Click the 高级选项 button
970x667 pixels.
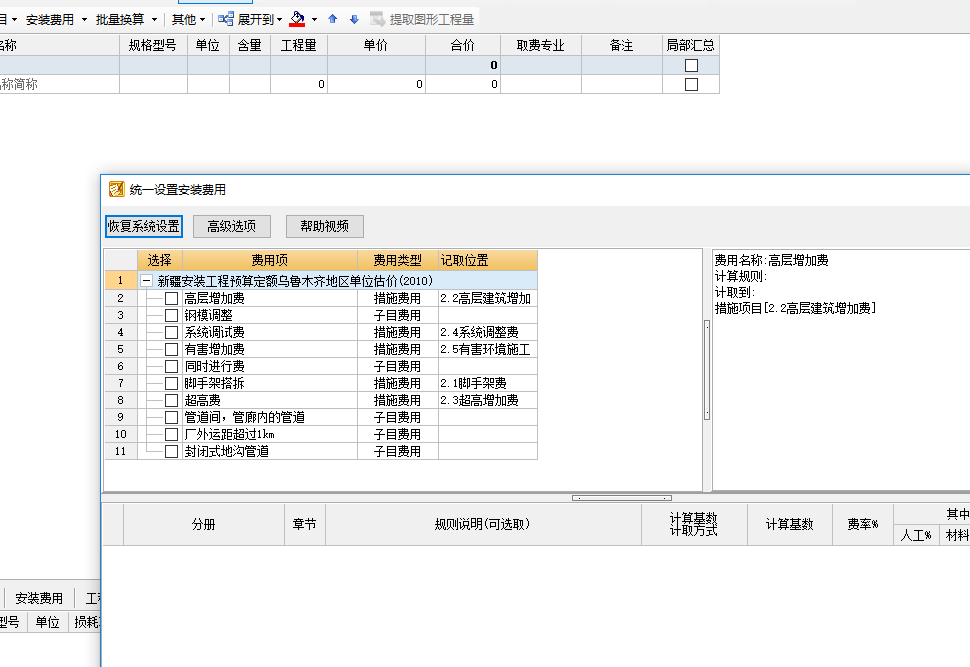click(x=231, y=226)
